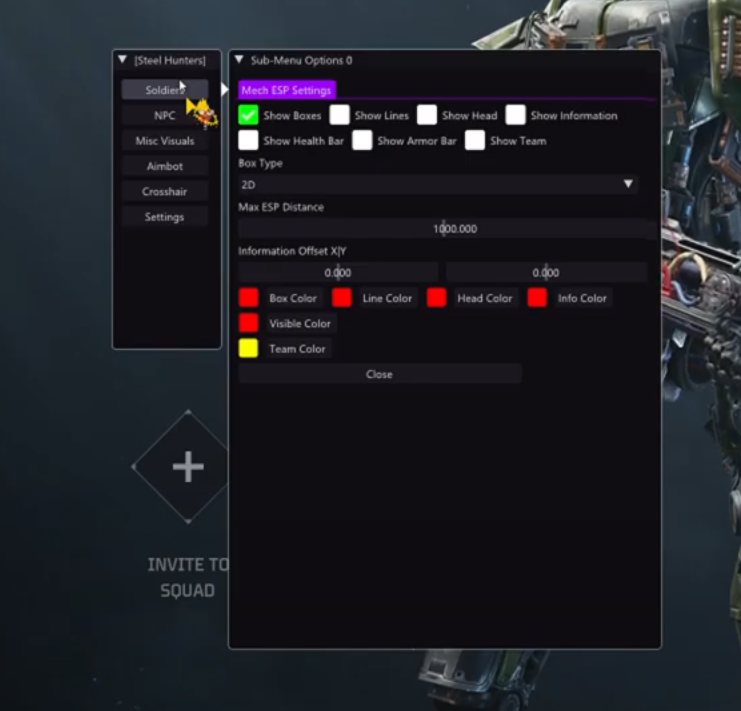
Task: Open the yellow Team Color swatch
Action: [249, 349]
